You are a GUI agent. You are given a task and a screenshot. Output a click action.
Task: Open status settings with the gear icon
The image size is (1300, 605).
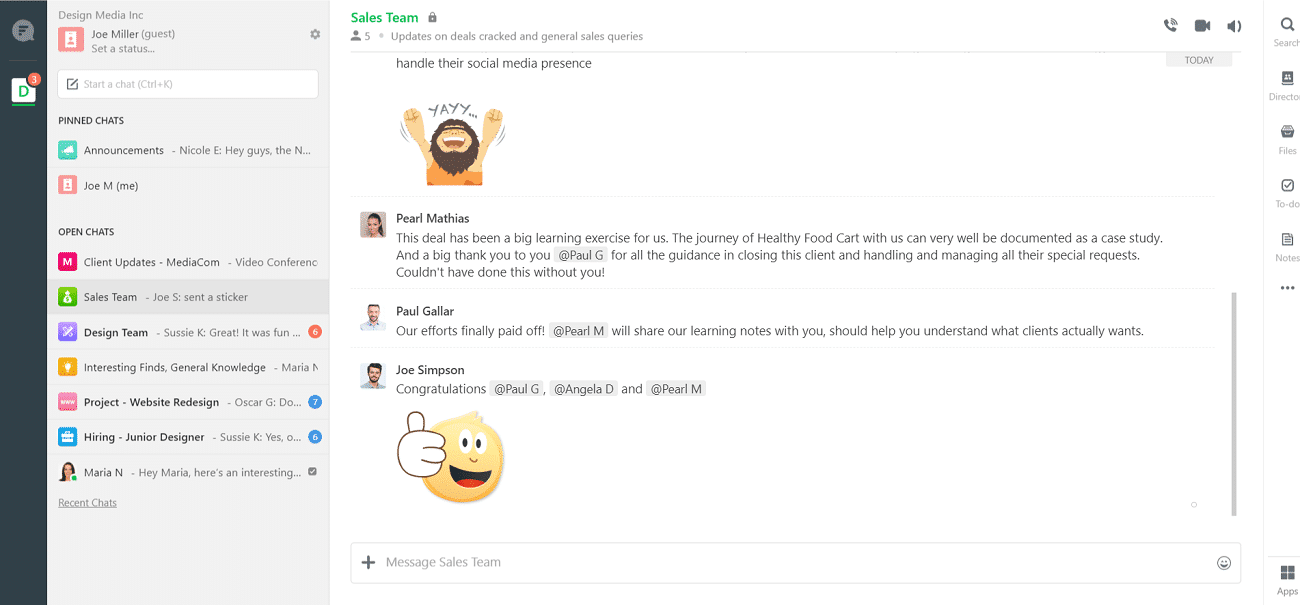pyautogui.click(x=315, y=33)
